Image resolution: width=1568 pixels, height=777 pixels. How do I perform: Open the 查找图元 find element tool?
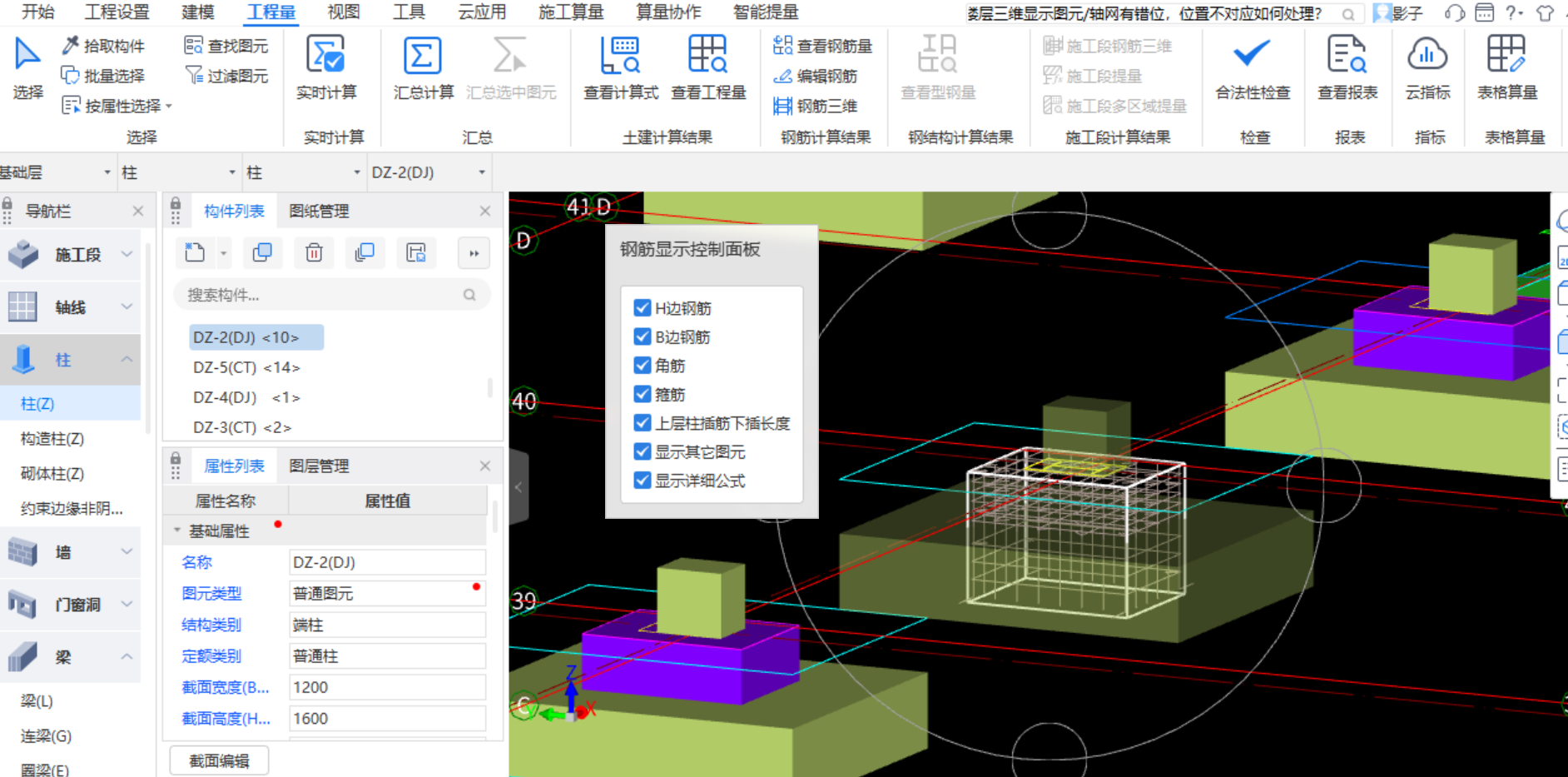(226, 46)
